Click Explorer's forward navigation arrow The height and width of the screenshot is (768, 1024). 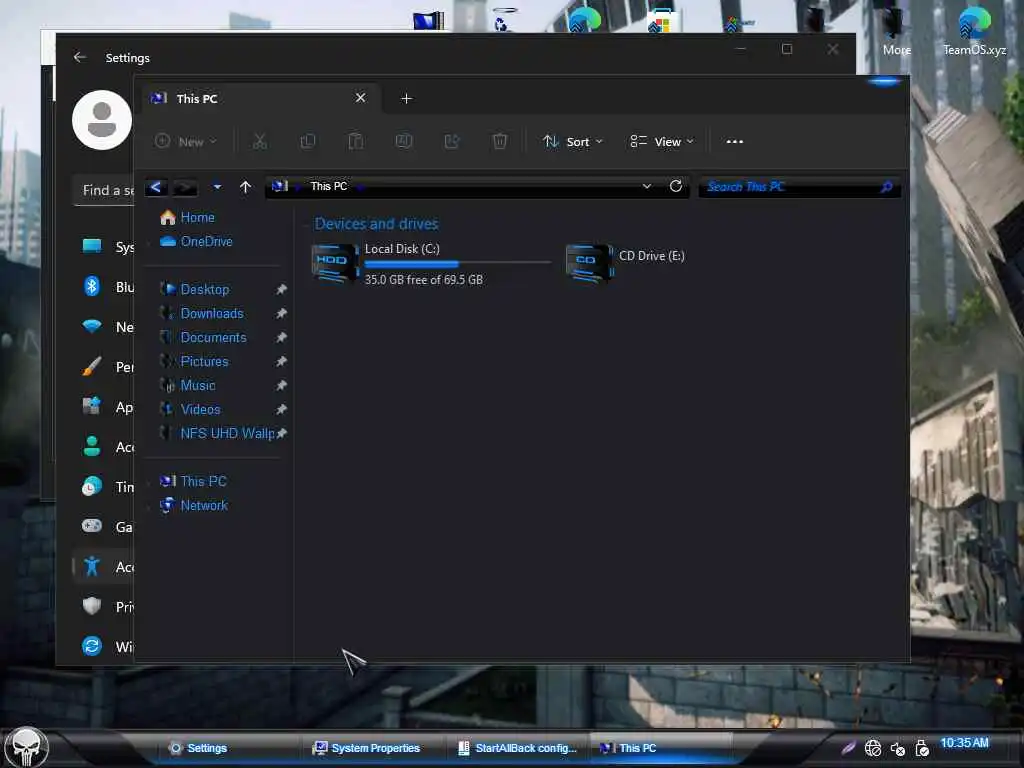point(185,187)
